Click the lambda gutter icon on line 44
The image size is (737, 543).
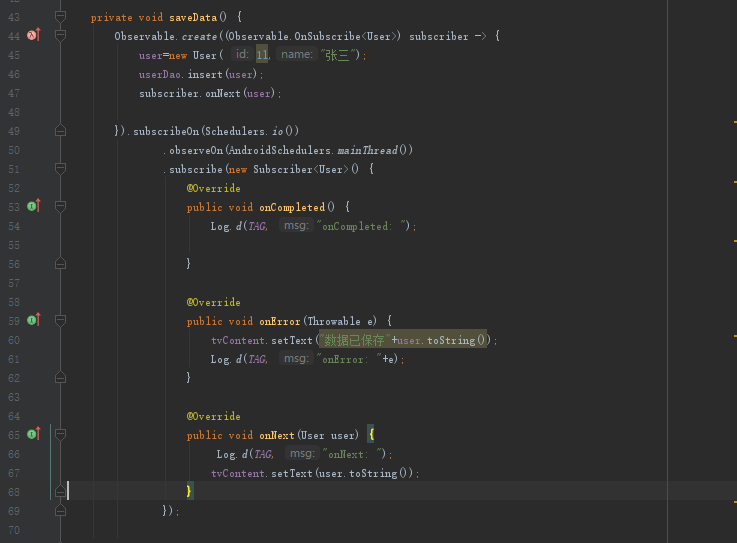34,35
